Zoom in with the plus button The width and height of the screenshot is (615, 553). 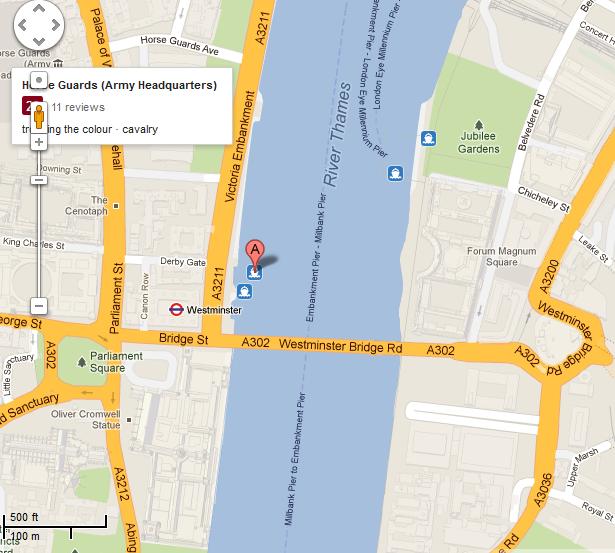click(39, 142)
